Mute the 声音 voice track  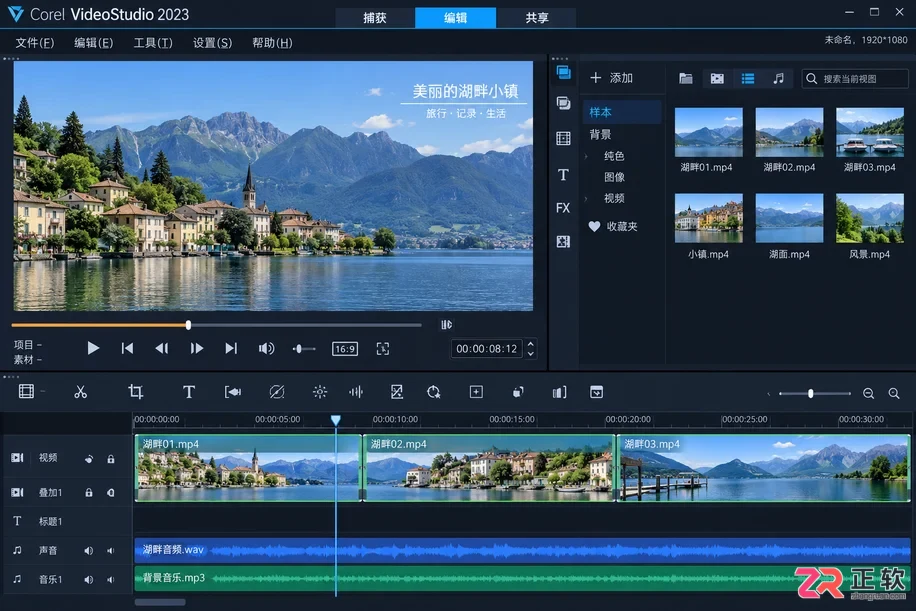pos(89,550)
